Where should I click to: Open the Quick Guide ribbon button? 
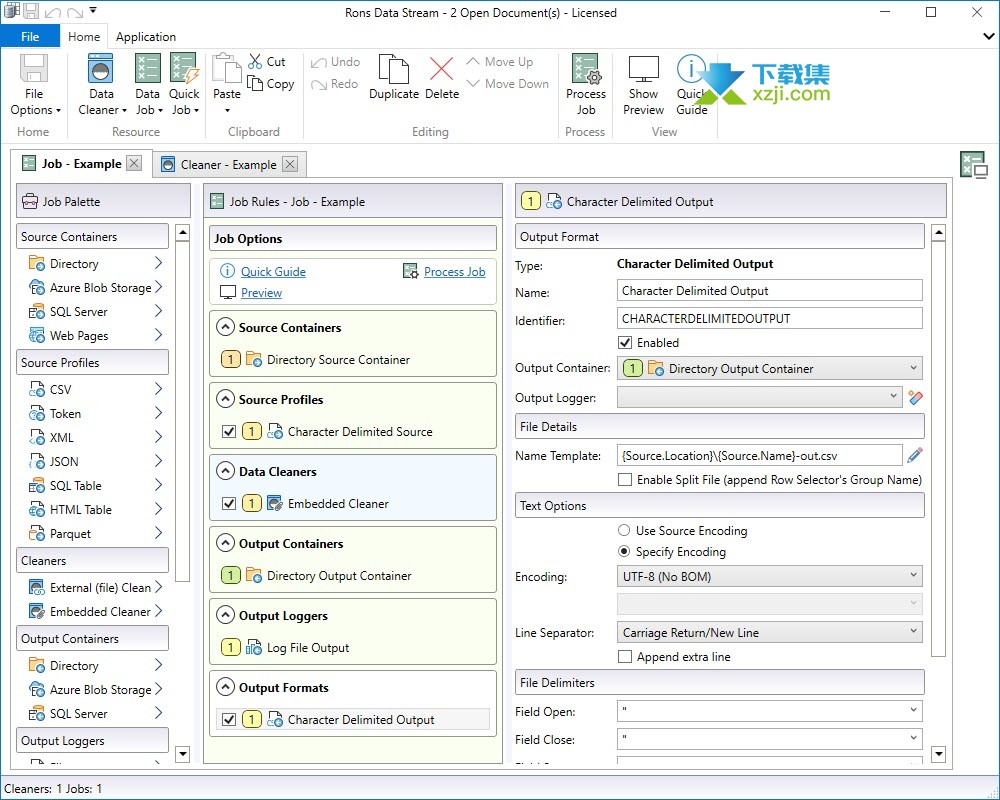pos(692,85)
